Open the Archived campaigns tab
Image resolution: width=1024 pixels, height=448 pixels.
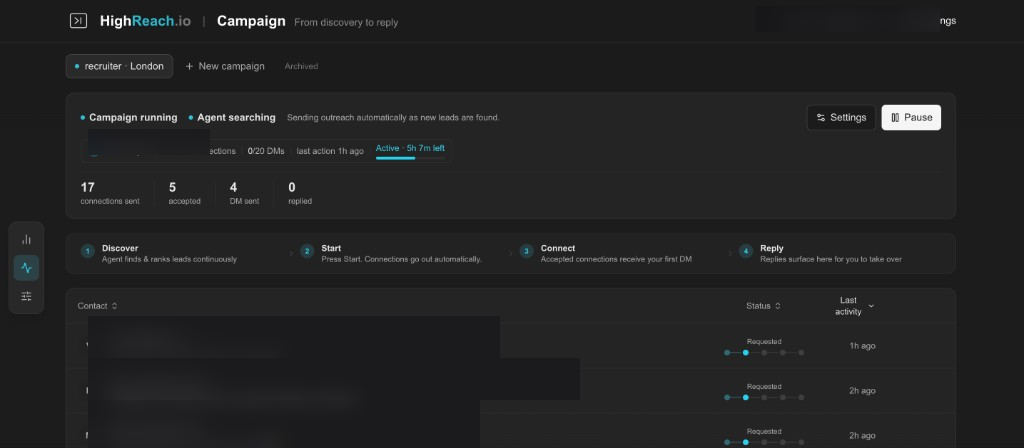(301, 66)
